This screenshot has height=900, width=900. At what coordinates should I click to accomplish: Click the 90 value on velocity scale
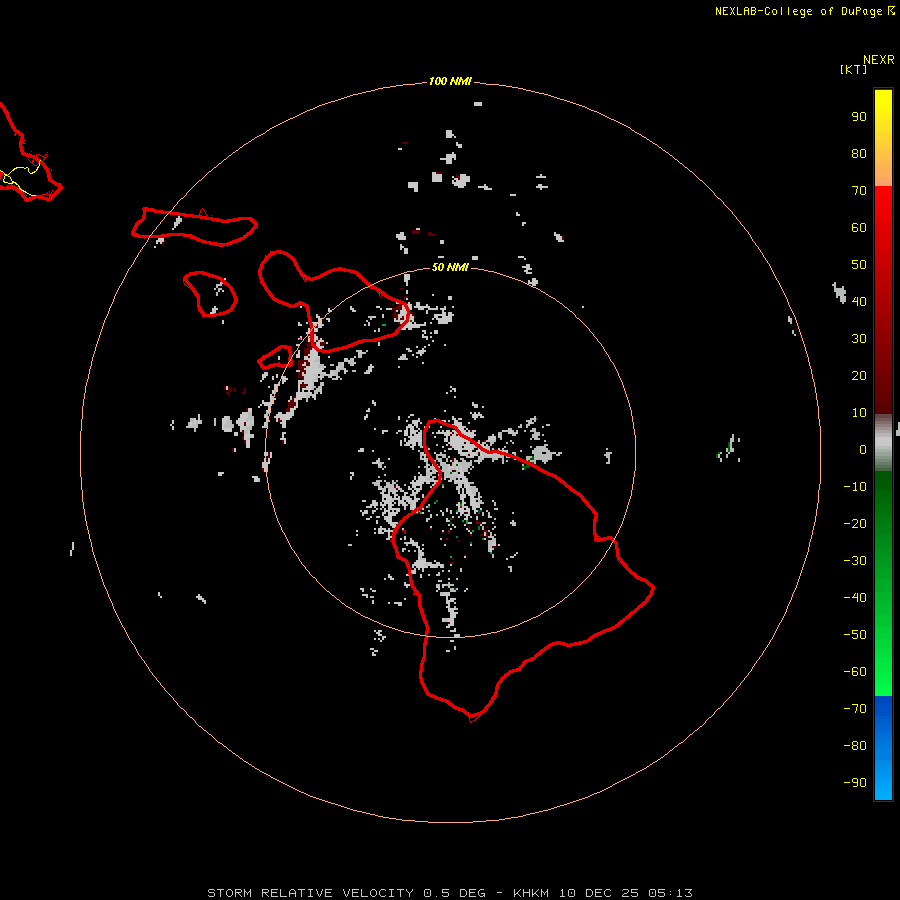[x=859, y=117]
